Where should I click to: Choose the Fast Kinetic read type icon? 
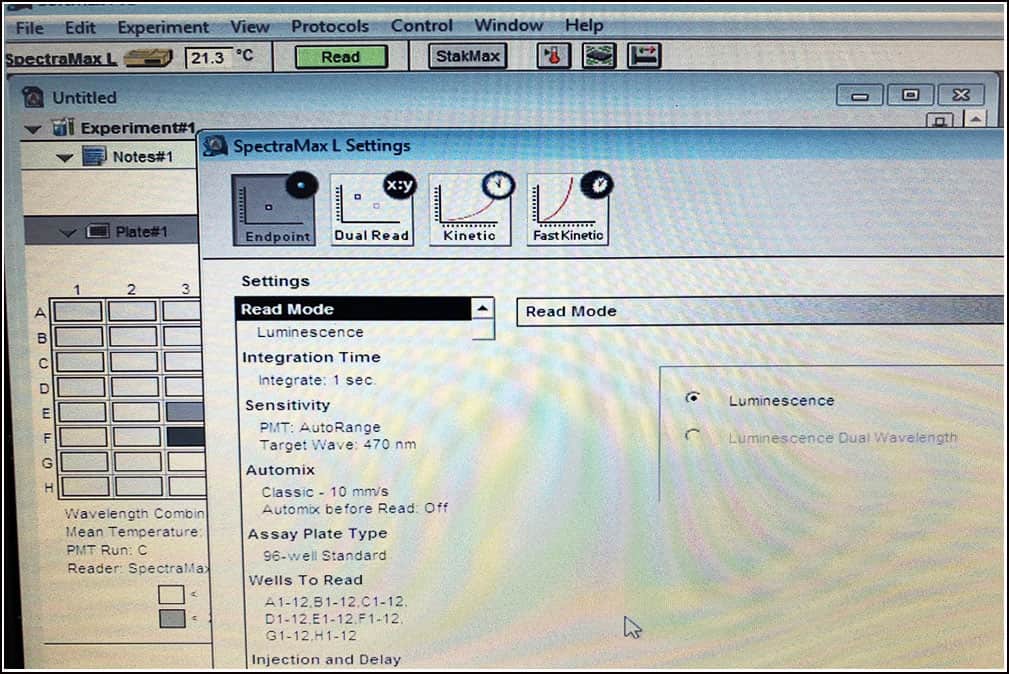568,210
